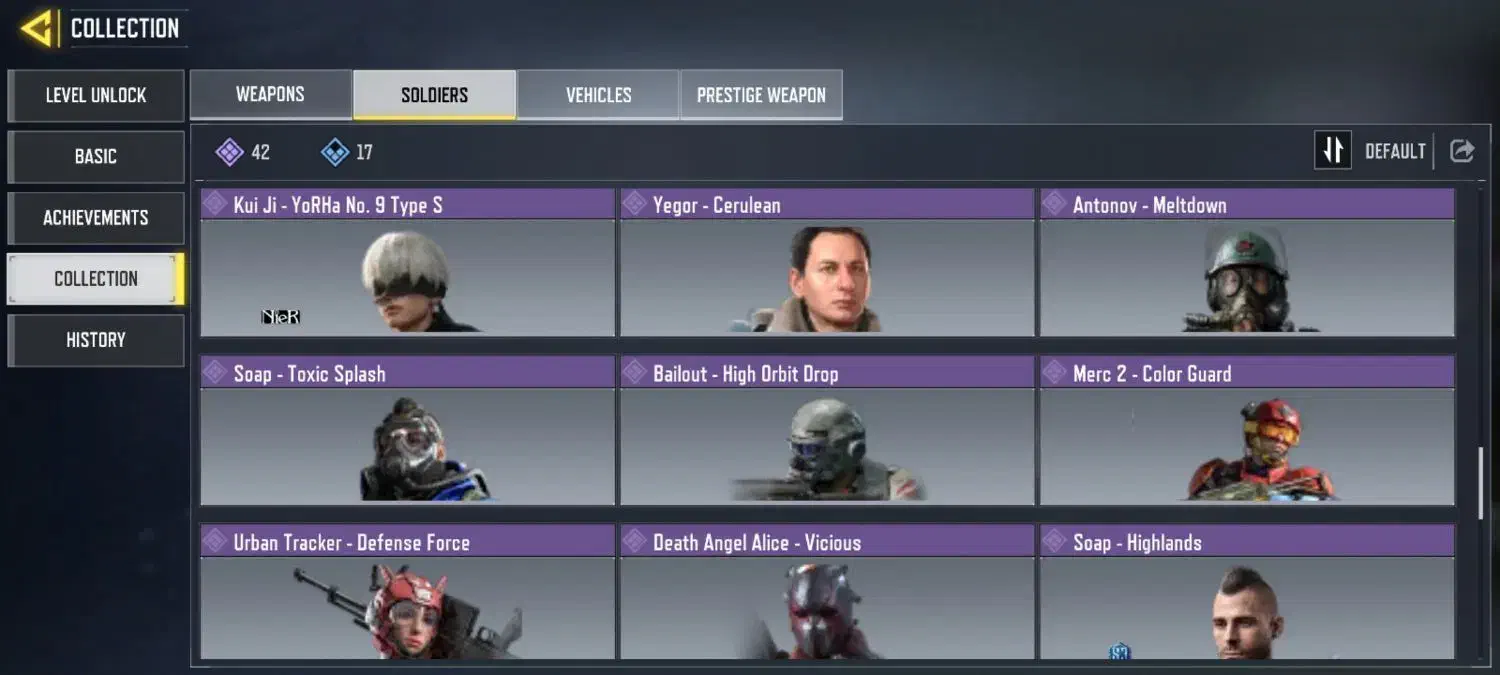
Task: Click the purple epic rarity diamond icon showing 42
Action: pyautogui.click(x=230, y=152)
